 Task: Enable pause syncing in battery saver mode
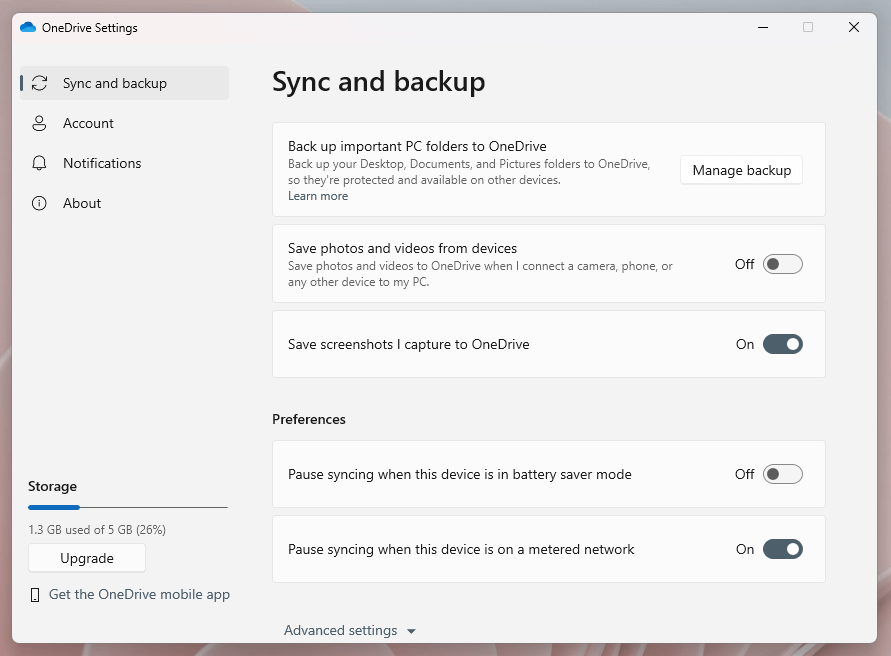pos(783,474)
